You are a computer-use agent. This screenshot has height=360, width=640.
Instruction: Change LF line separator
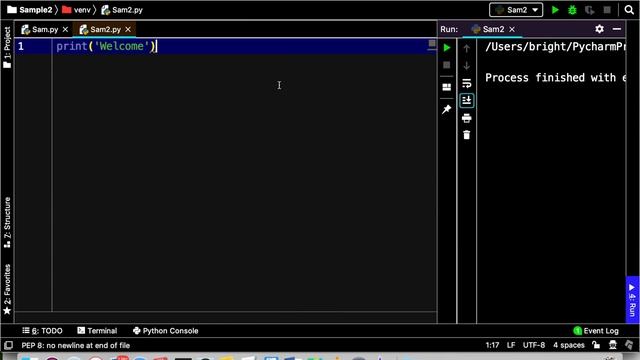[x=511, y=345]
